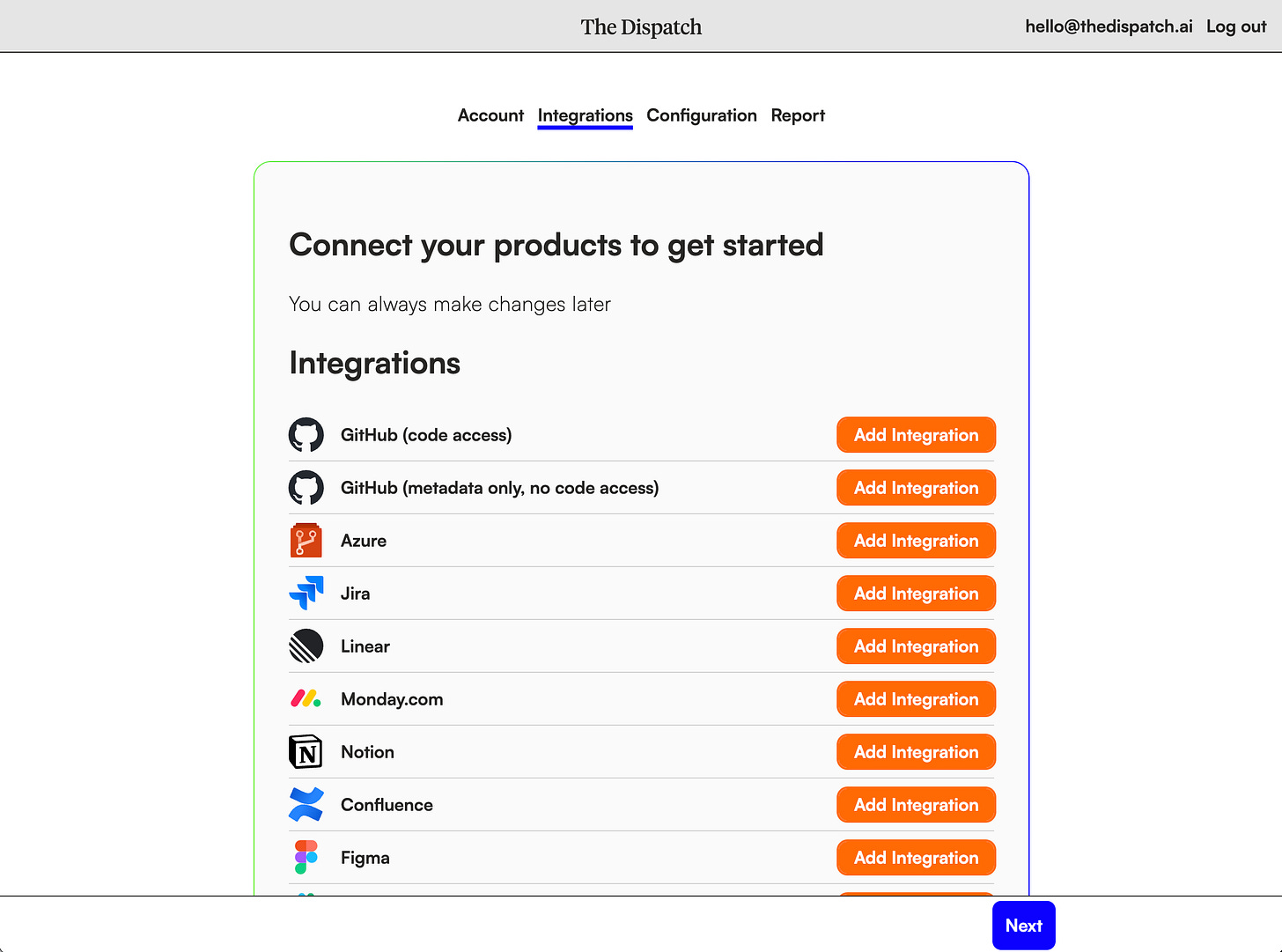
Task: Click the Monday.com logo icon
Action: (x=306, y=699)
